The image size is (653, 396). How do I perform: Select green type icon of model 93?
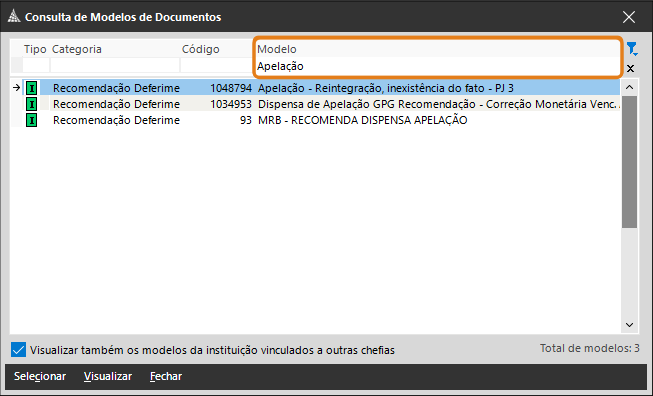pyautogui.click(x=32, y=120)
